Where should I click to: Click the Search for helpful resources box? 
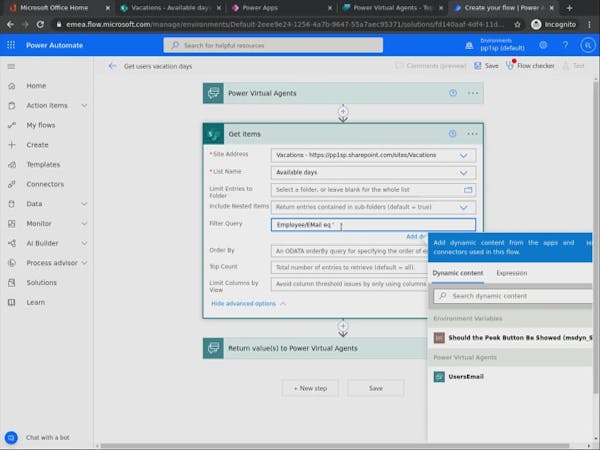273,45
